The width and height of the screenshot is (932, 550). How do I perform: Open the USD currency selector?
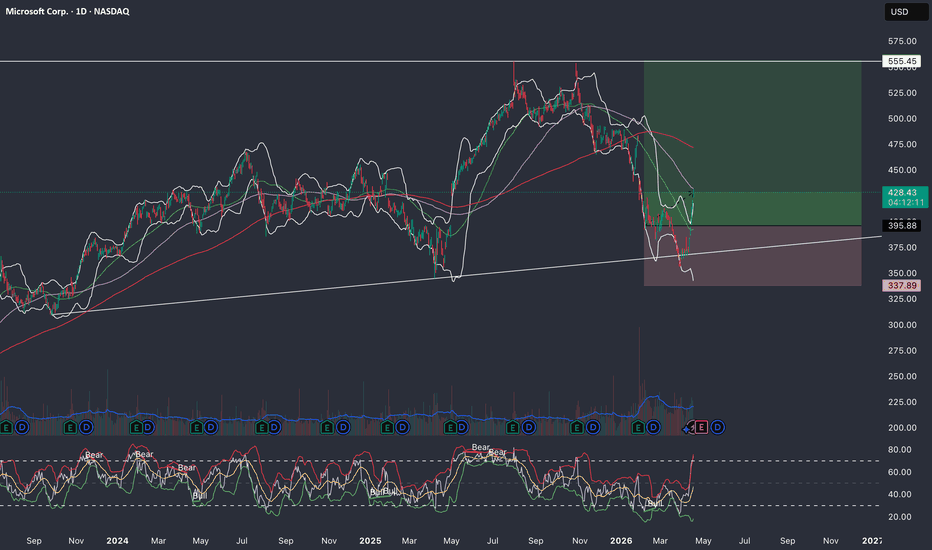(902, 13)
